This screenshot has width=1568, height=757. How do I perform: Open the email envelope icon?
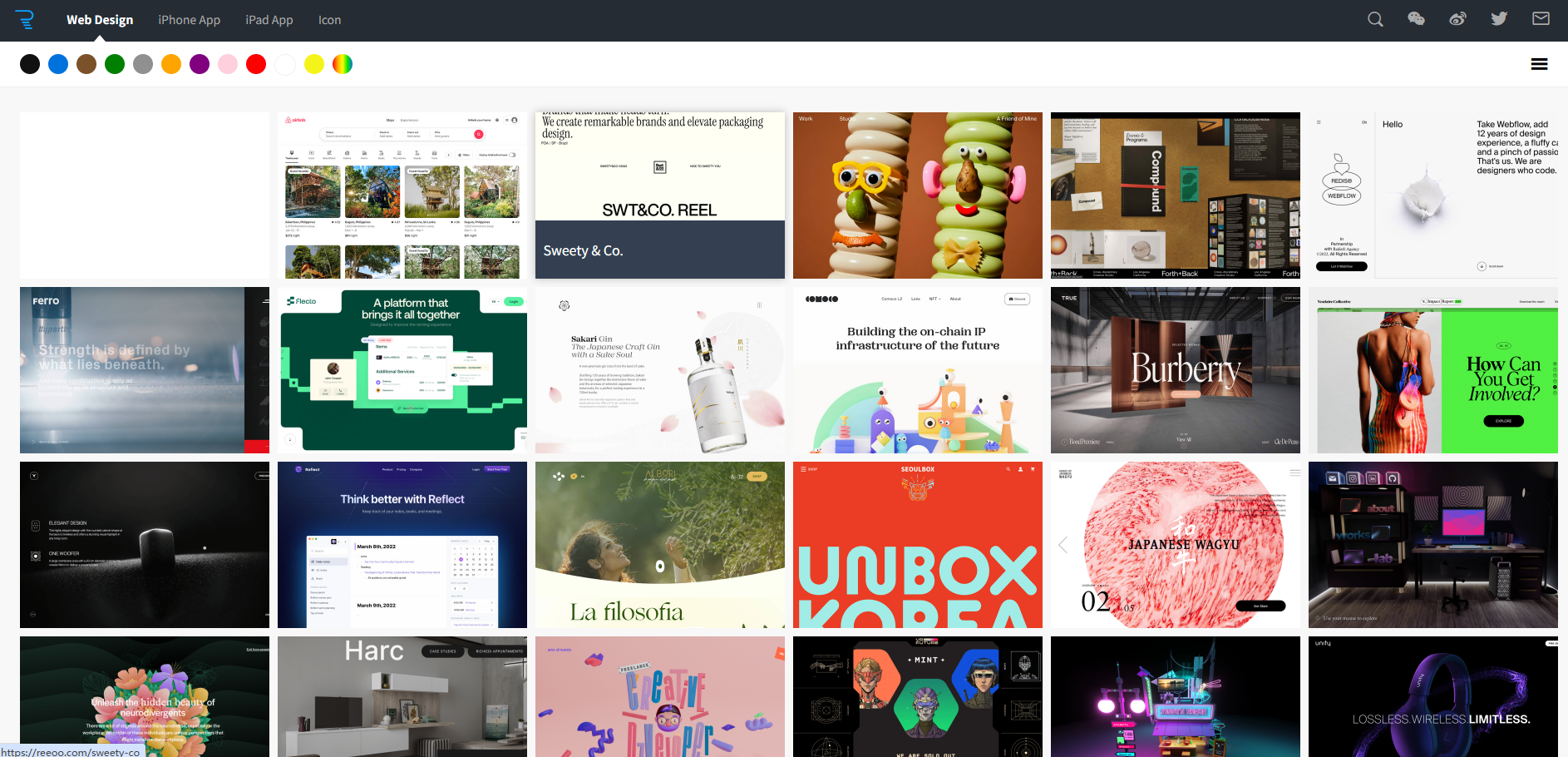click(1541, 19)
